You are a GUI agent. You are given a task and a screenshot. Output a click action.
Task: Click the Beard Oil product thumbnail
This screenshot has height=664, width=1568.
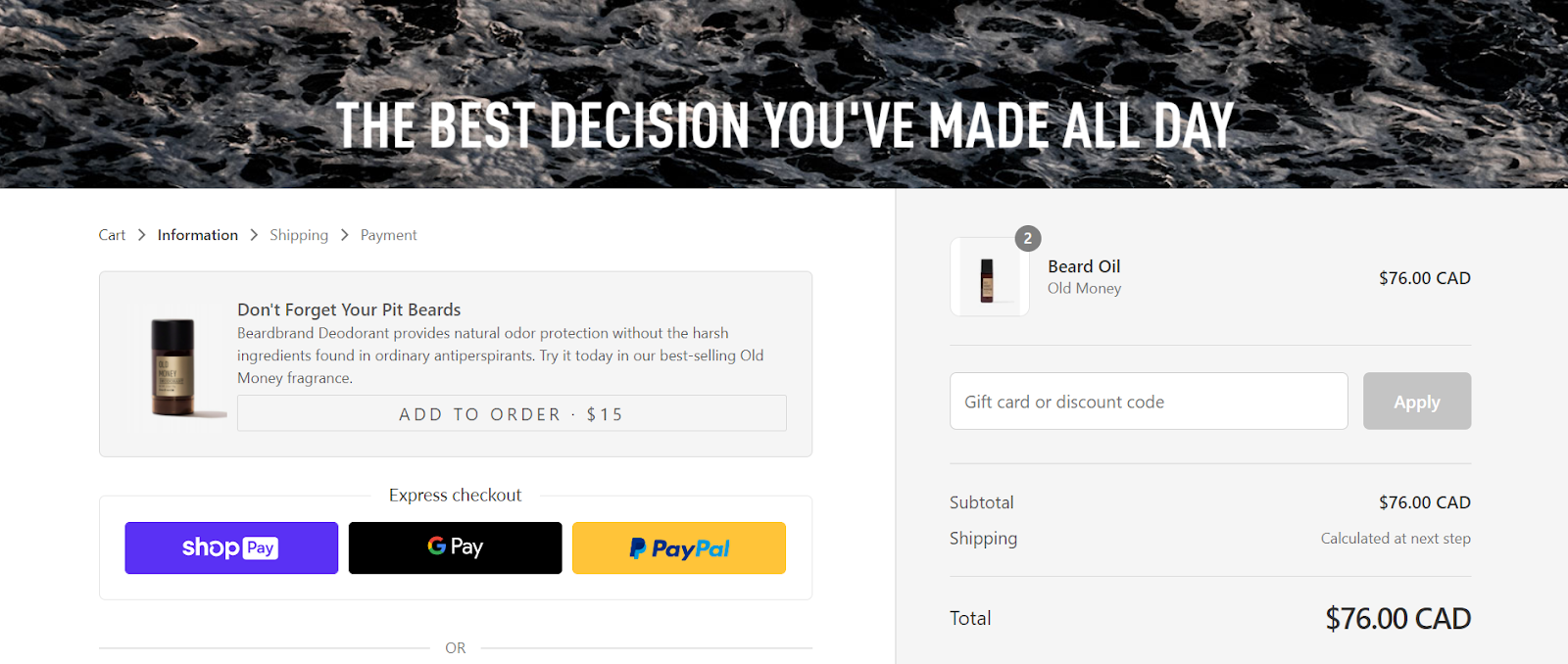[989, 277]
